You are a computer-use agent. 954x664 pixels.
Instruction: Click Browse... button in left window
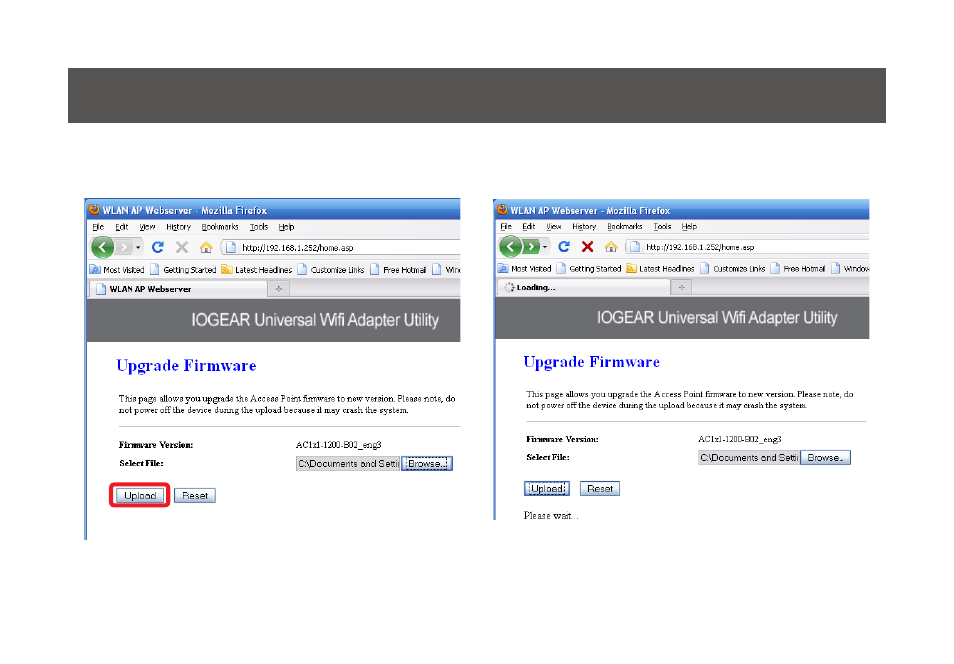[427, 464]
